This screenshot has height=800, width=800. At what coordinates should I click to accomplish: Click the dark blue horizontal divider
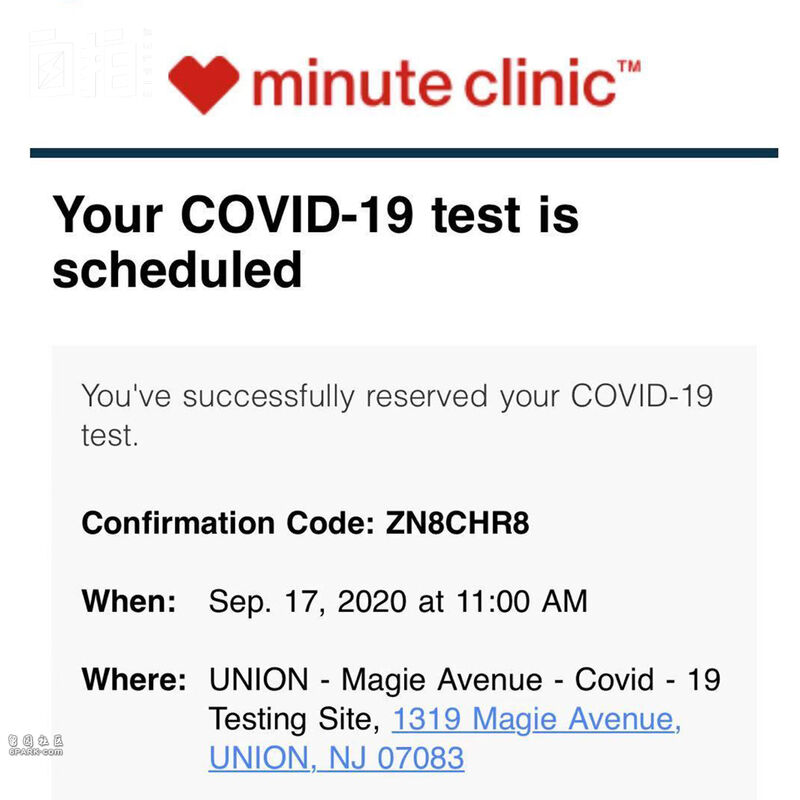pos(404,153)
